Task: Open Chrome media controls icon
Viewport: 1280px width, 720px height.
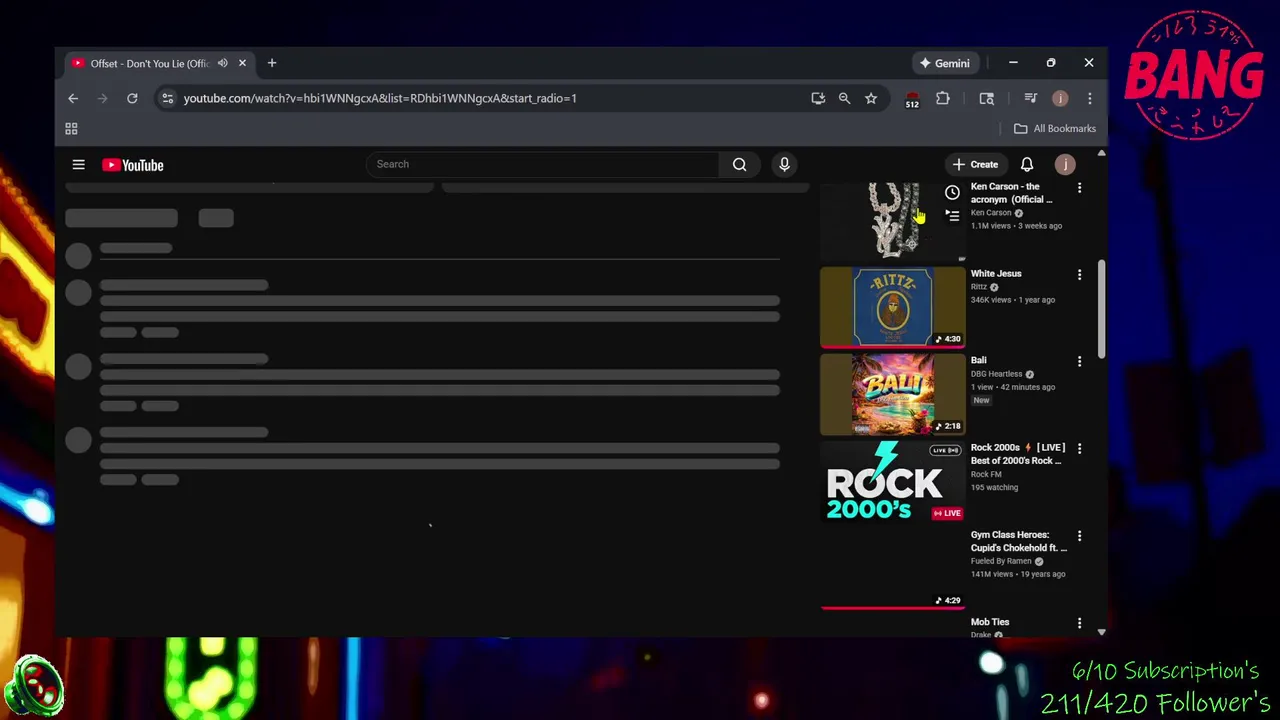Action: coord(1031,98)
